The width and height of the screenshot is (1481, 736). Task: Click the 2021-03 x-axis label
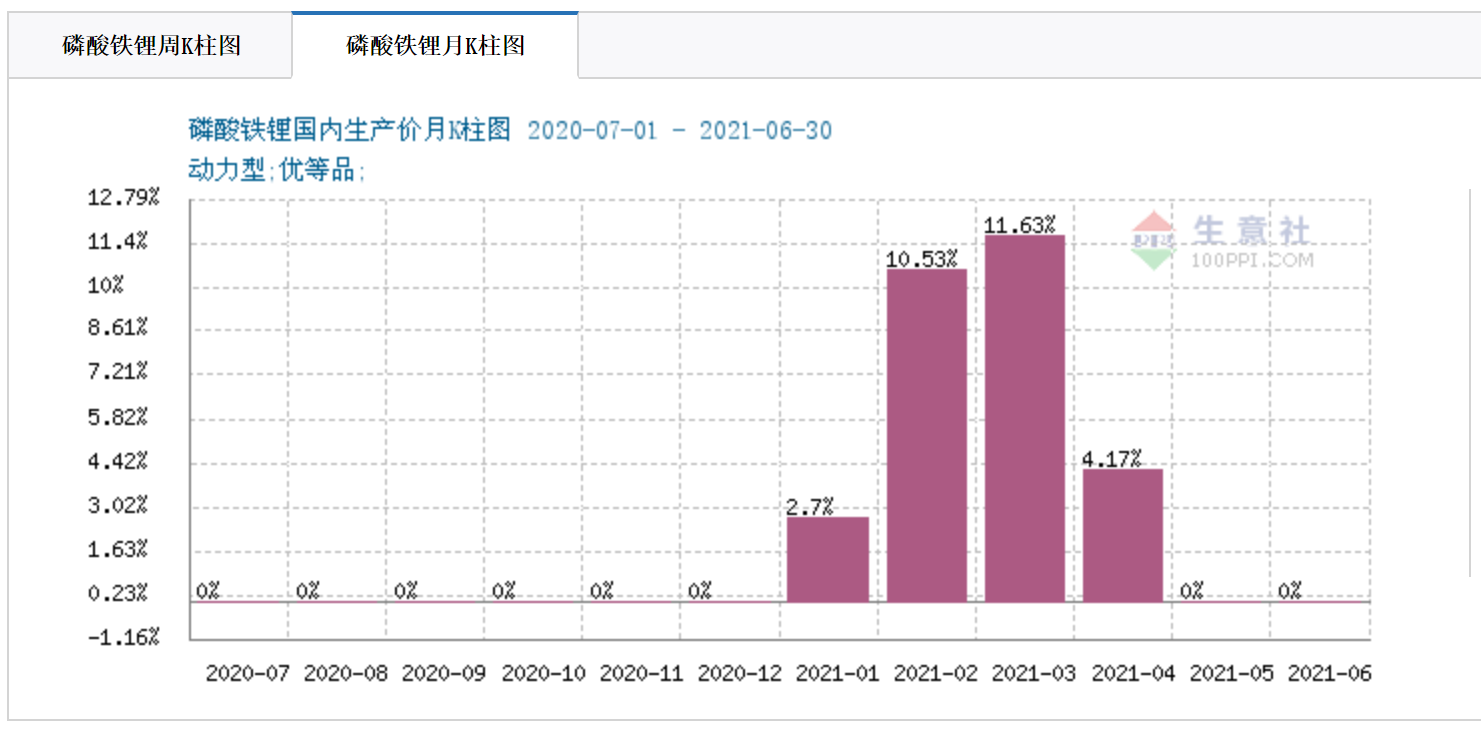point(1033,674)
